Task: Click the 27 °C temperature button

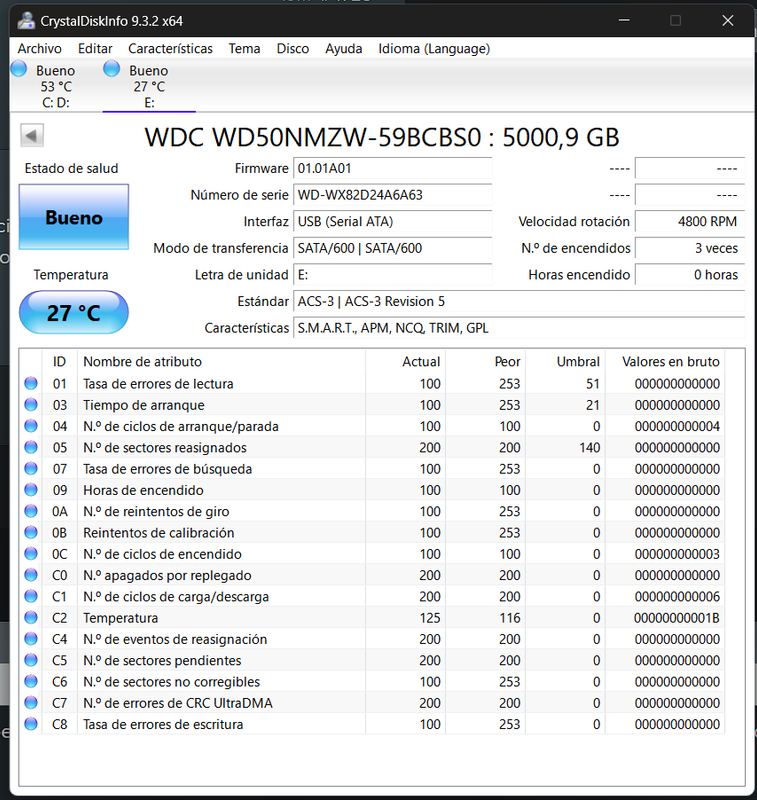Action: click(x=74, y=312)
